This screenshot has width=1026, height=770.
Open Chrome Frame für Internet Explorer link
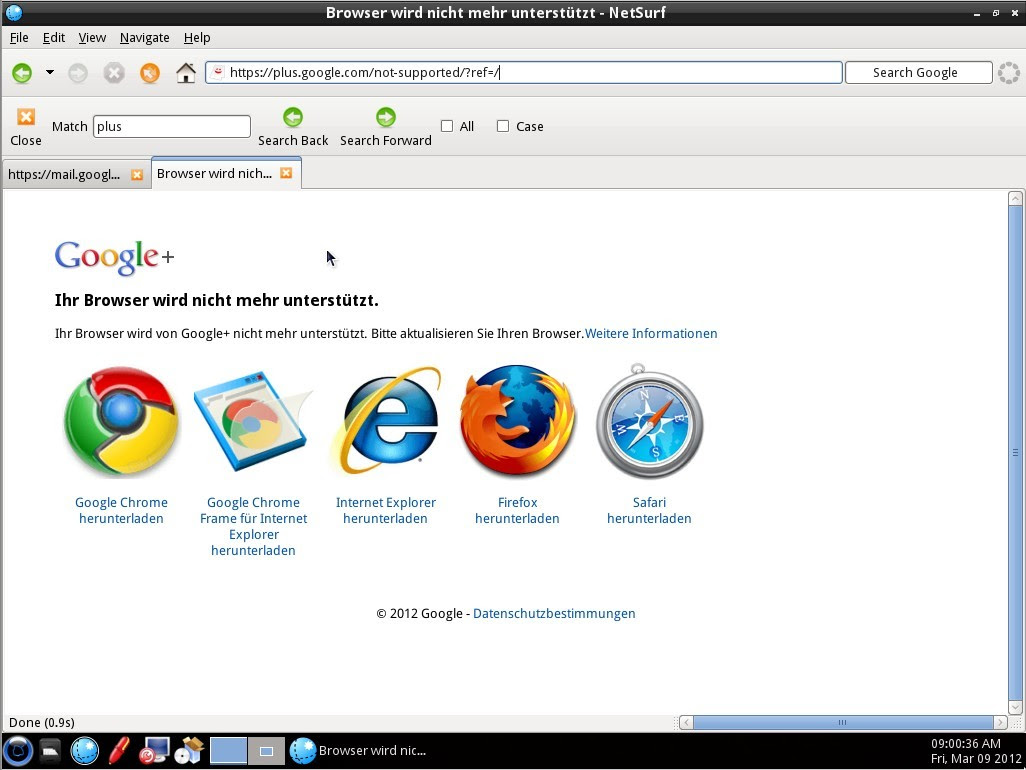[x=253, y=527]
